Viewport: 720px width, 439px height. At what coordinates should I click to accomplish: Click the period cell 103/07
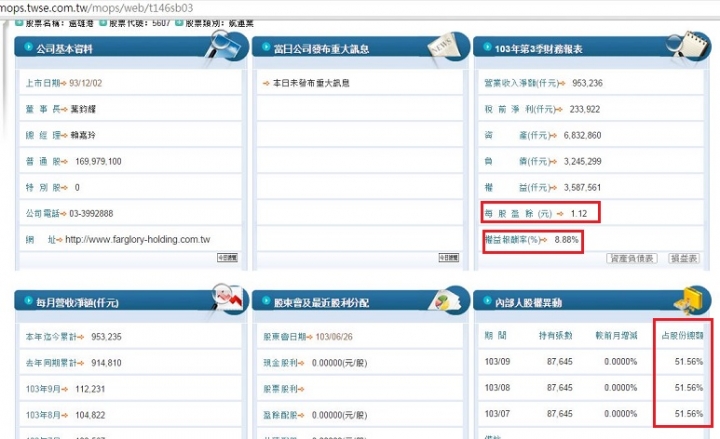pos(497,414)
